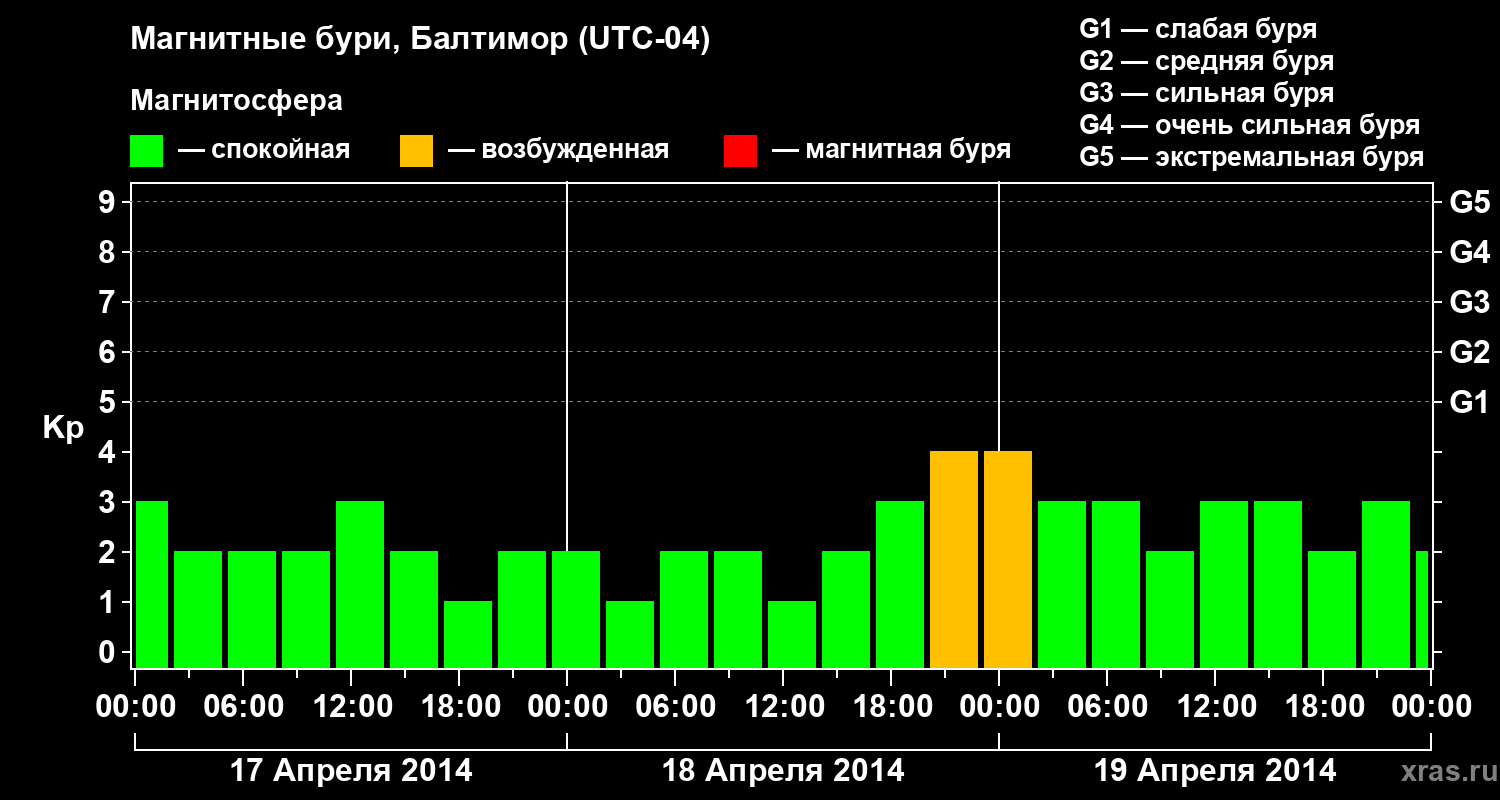Click the '— спокойная' legend label
This screenshot has width=1500, height=800.
(264, 150)
